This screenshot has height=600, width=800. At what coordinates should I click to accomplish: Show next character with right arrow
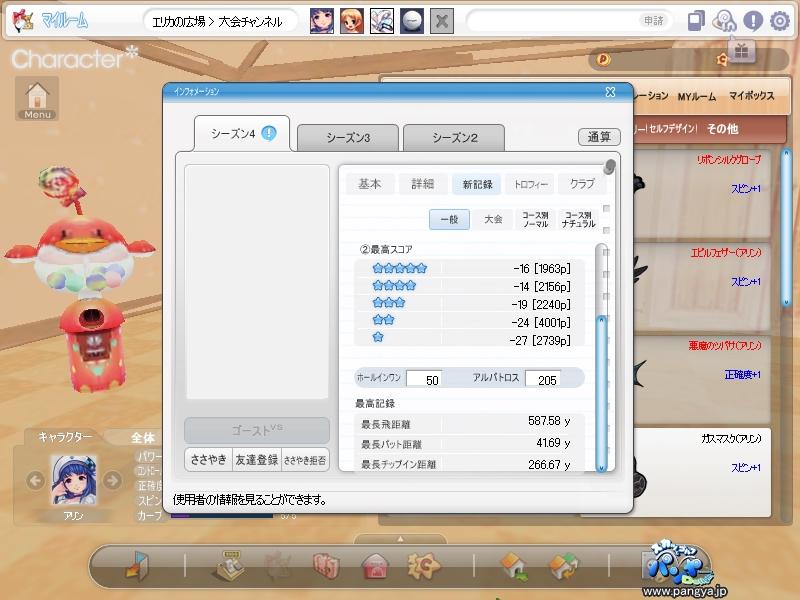click(112, 481)
